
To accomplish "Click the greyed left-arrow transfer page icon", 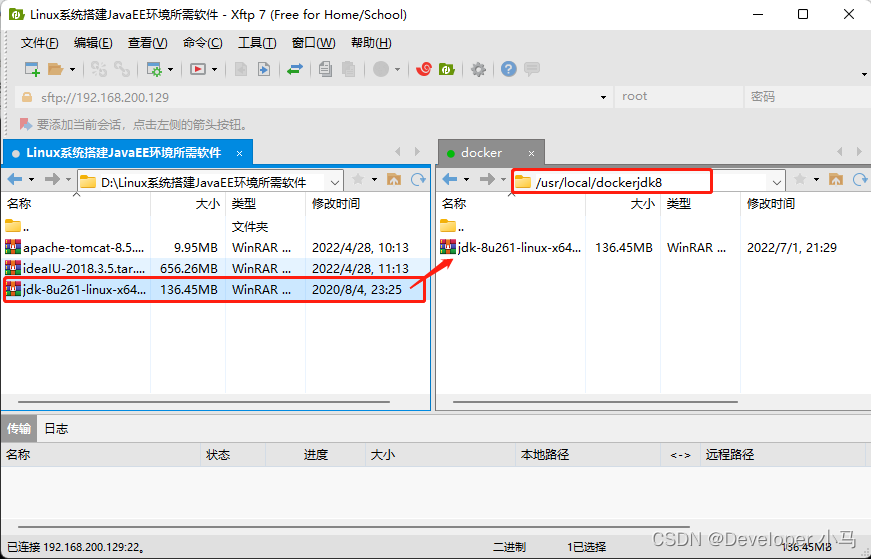I will tap(241, 69).
